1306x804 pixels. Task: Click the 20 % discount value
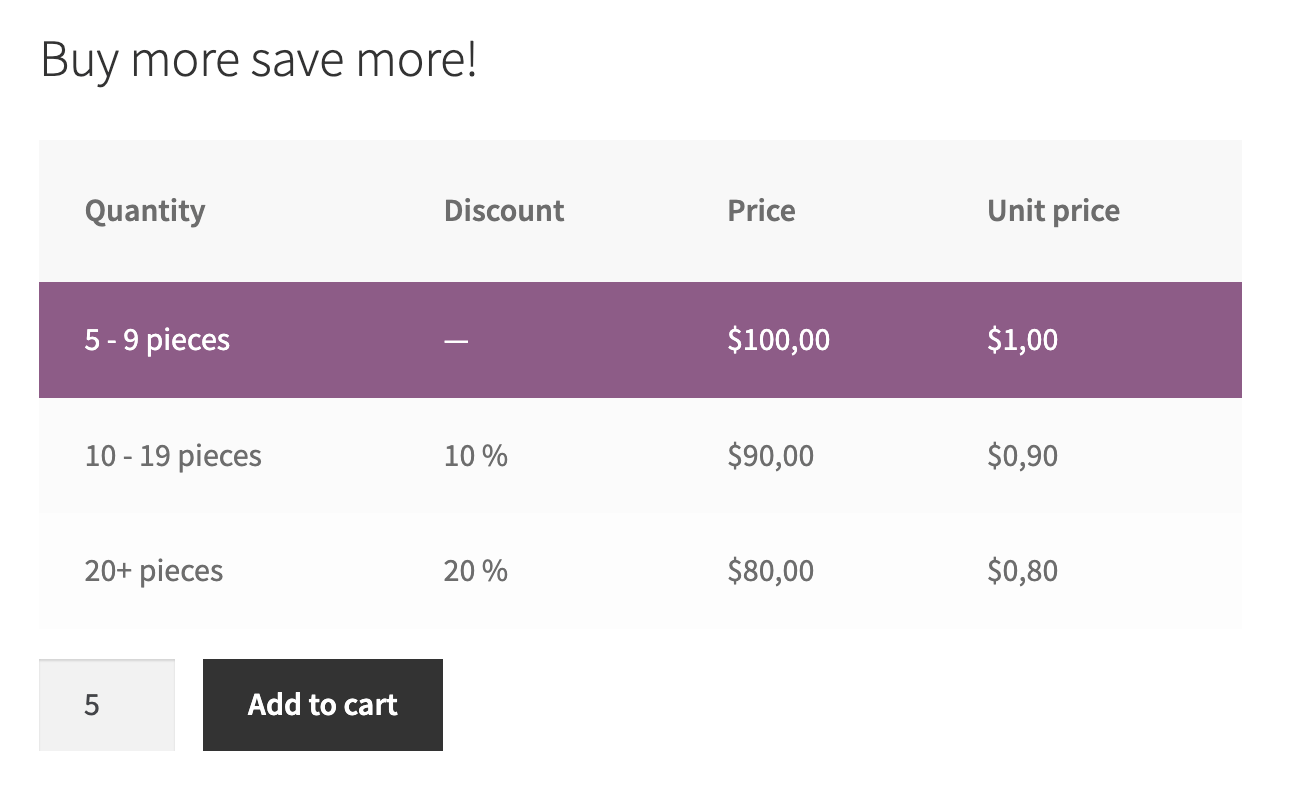[476, 570]
